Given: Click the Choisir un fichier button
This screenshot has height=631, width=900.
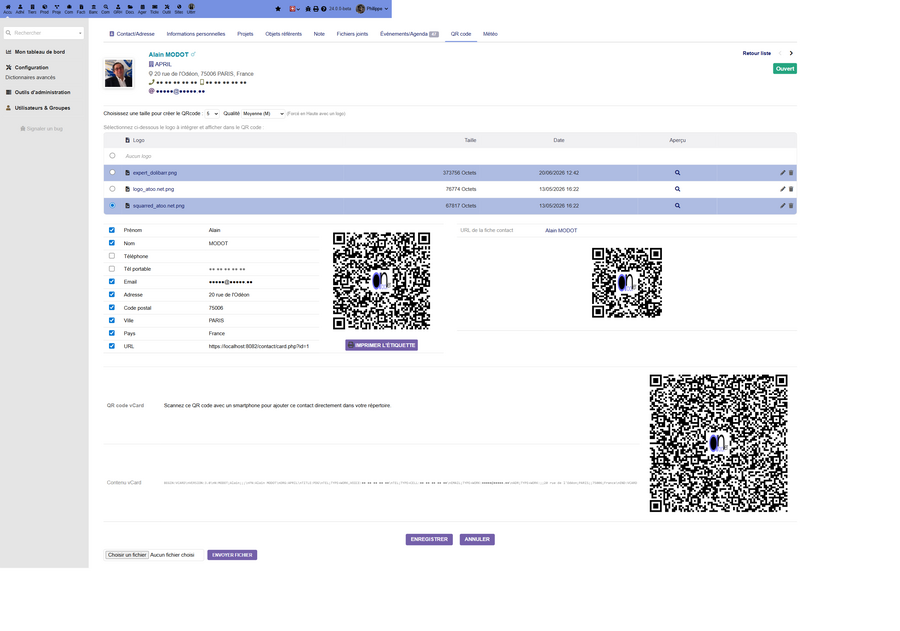Looking at the screenshot, I should point(127,555).
